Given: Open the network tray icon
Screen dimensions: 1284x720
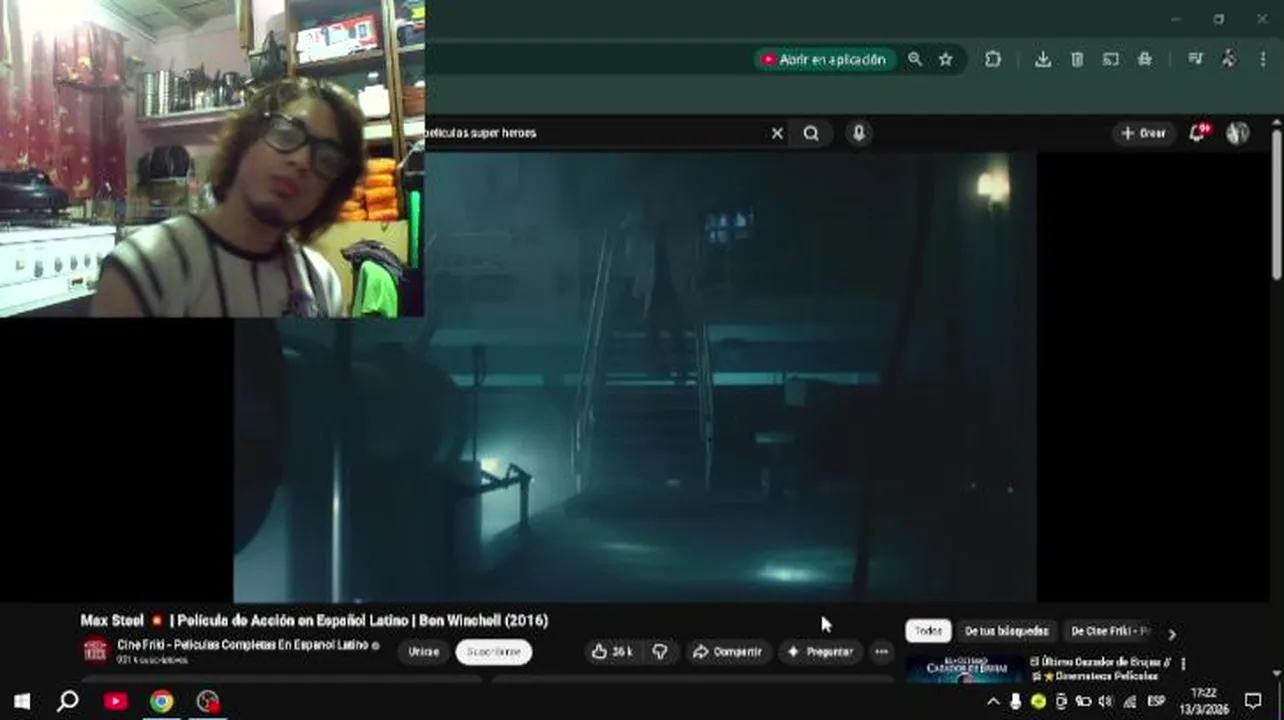Looking at the screenshot, I should tap(1129, 702).
